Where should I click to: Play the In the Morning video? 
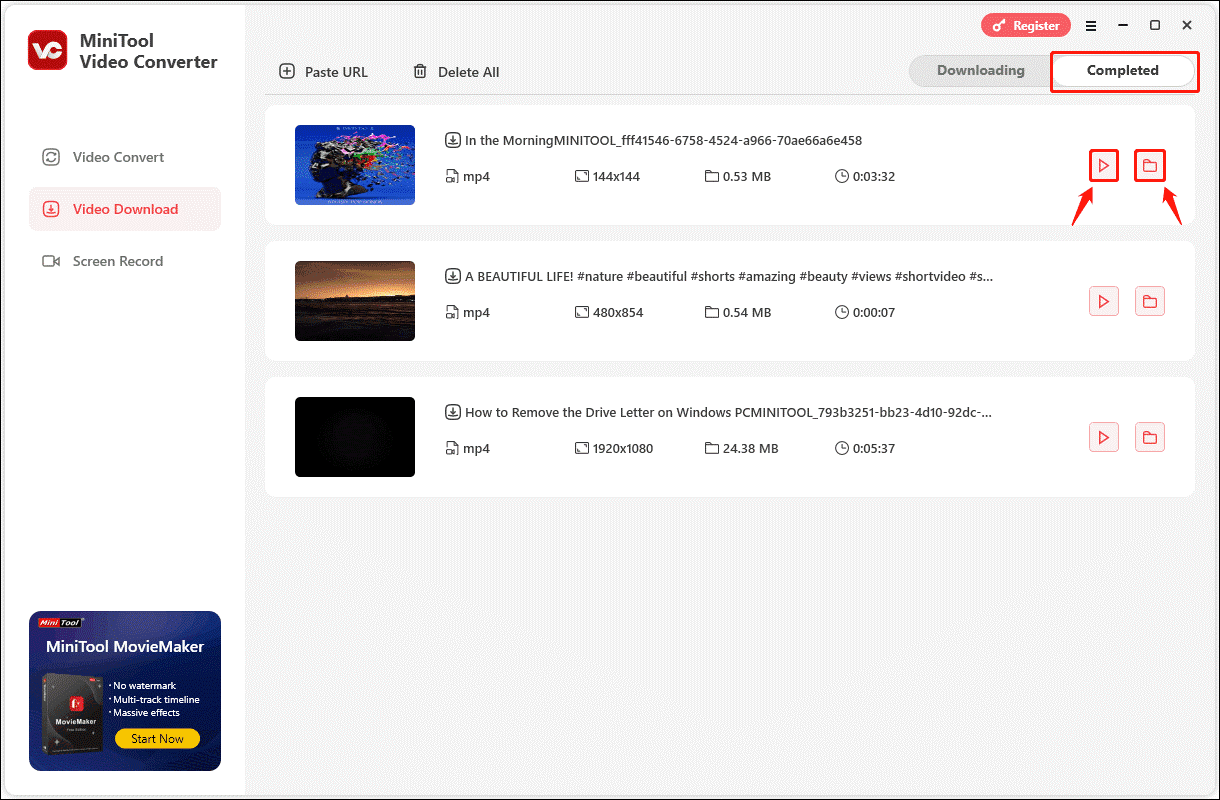1104,165
